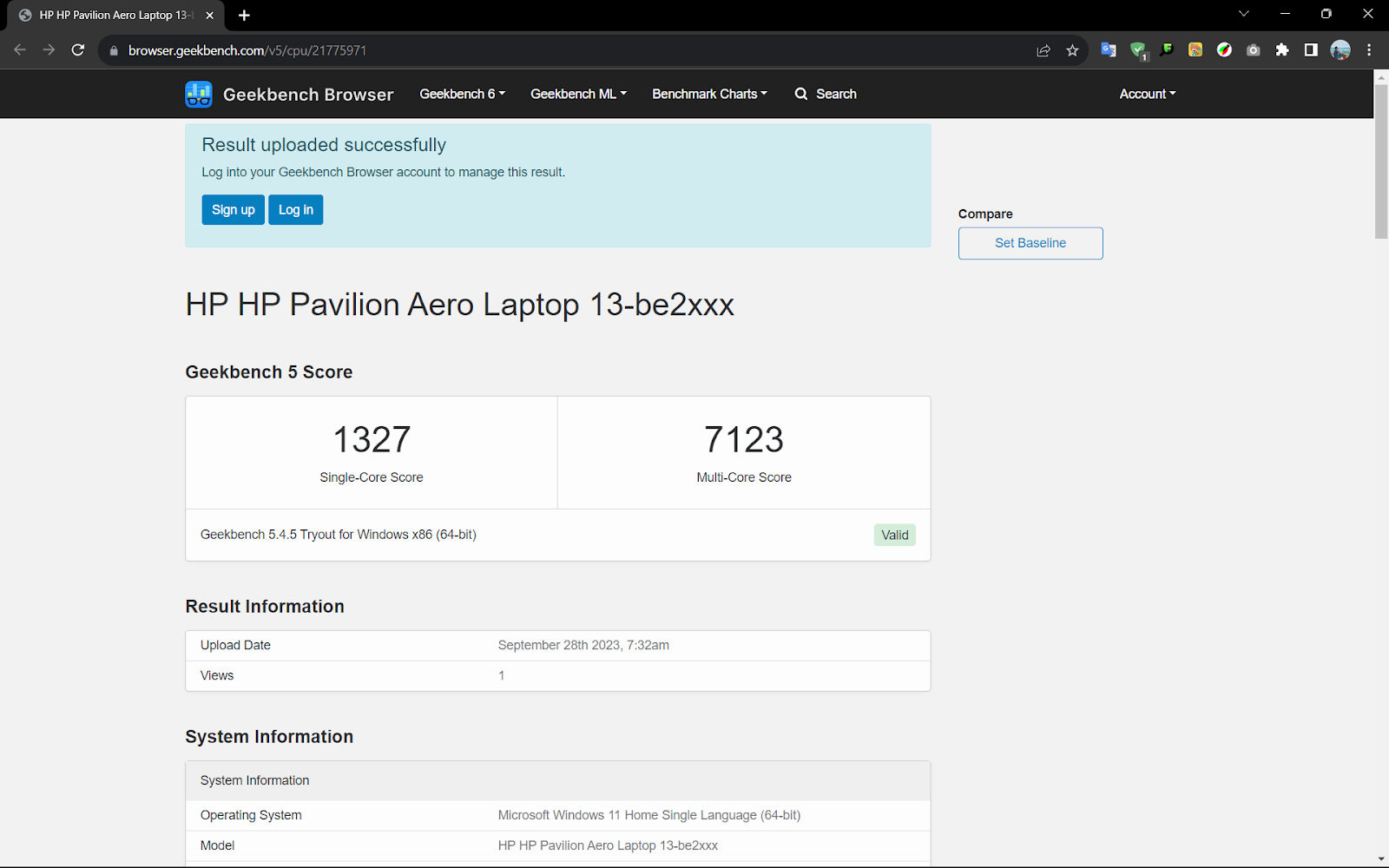Click the 'Views' row label
This screenshot has height=868, width=1389.
coord(217,675)
